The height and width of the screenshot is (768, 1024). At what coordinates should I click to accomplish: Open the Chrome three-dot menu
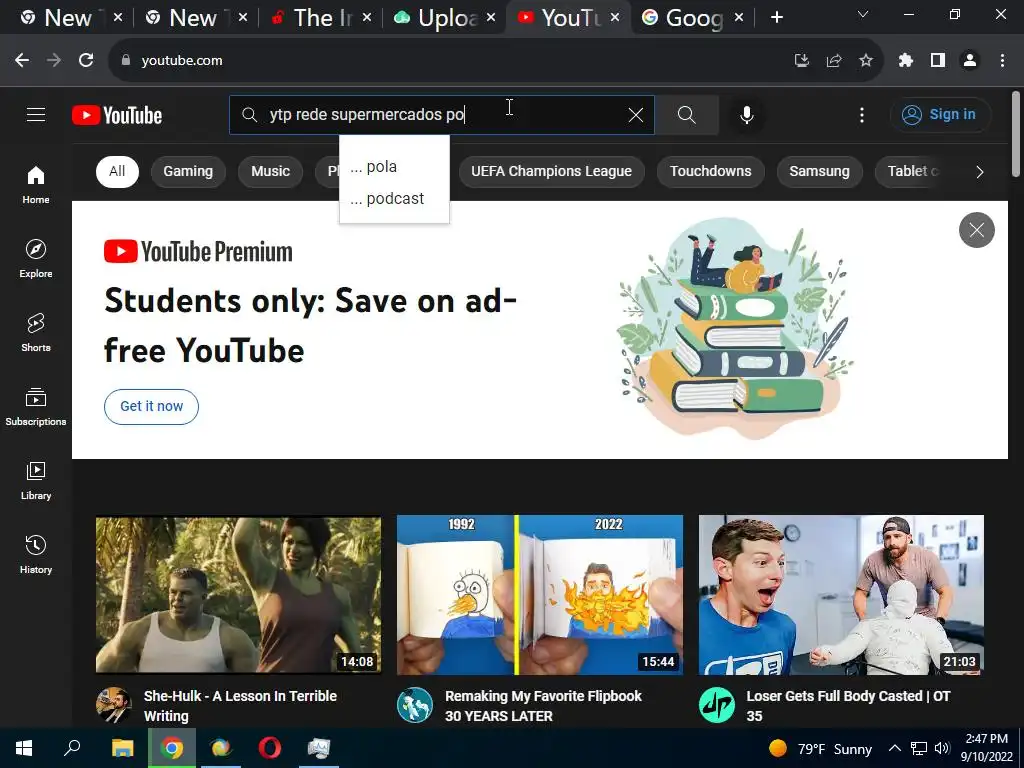click(1002, 60)
